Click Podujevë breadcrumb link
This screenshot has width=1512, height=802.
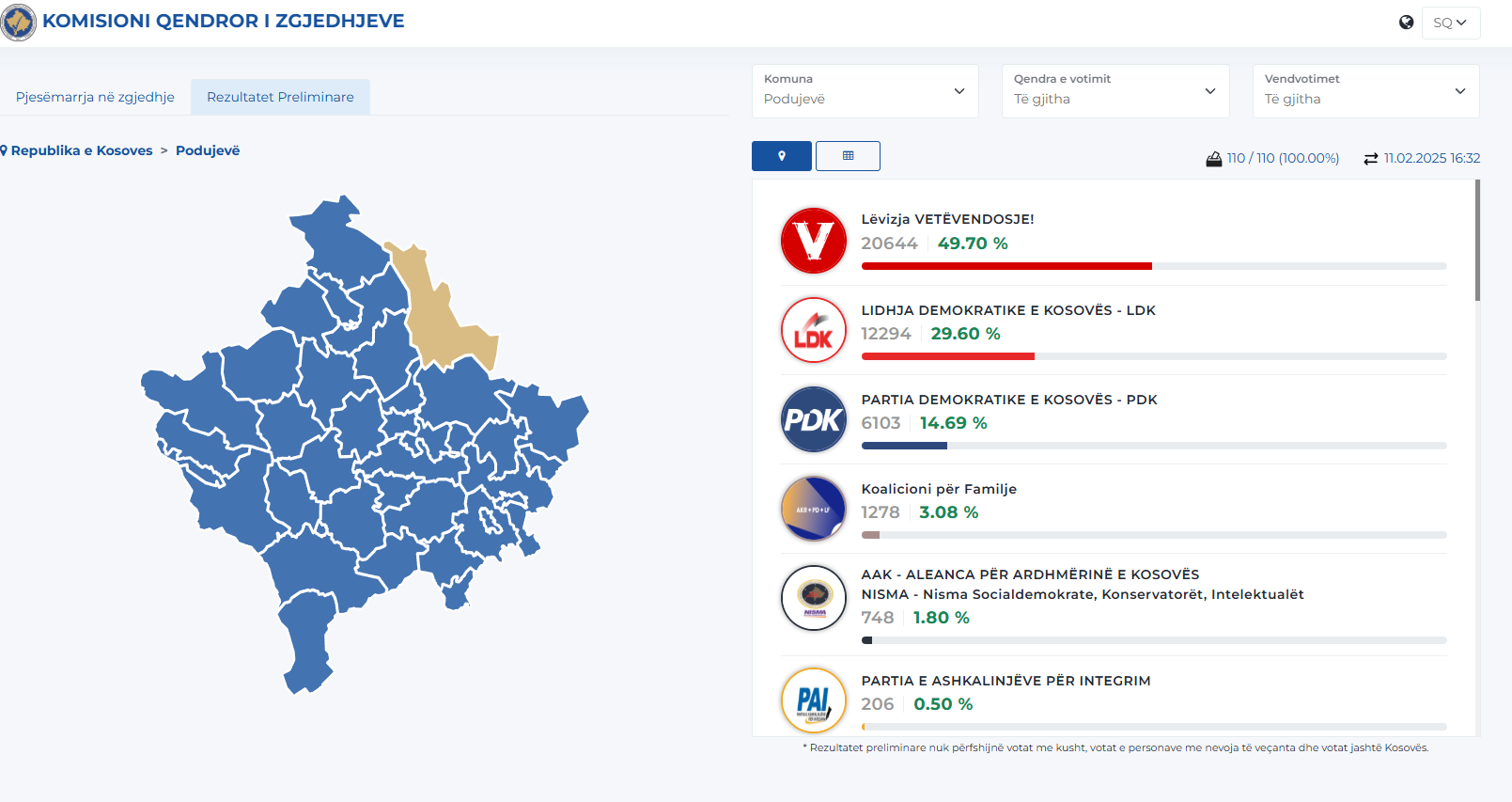pos(208,150)
